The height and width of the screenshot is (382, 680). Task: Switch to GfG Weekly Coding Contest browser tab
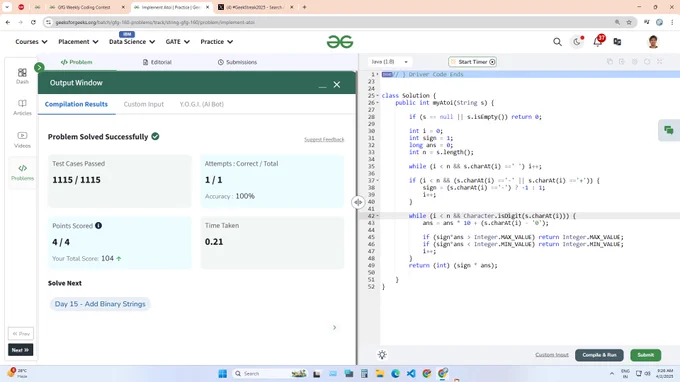coord(86,7)
